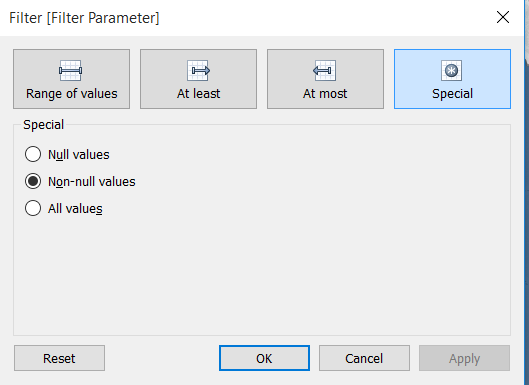Click the At least right-arrow icon
Viewport: 529px width, 385px height.
[198, 71]
